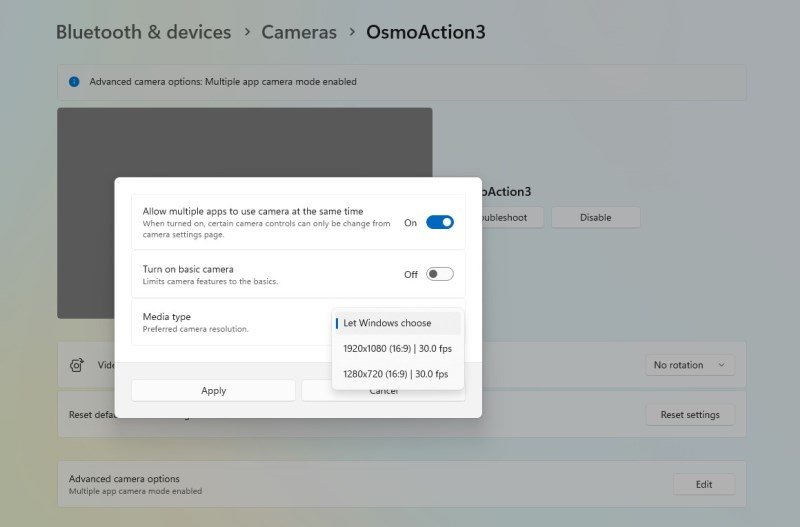
Task: Click the chevron before OsmoAction3
Action: click(x=351, y=32)
